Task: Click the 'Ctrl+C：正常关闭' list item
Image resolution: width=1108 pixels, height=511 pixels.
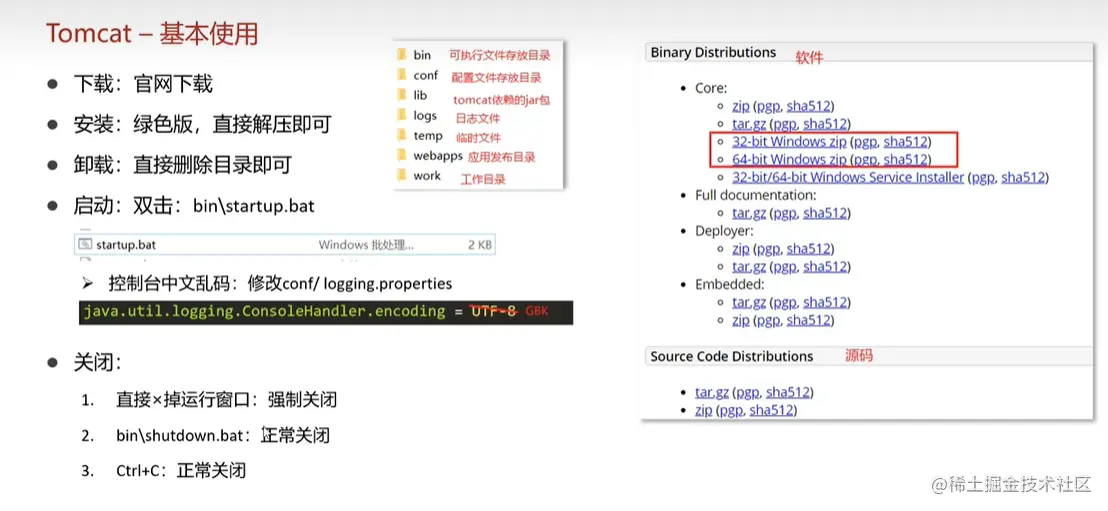Action: pyautogui.click(x=181, y=470)
